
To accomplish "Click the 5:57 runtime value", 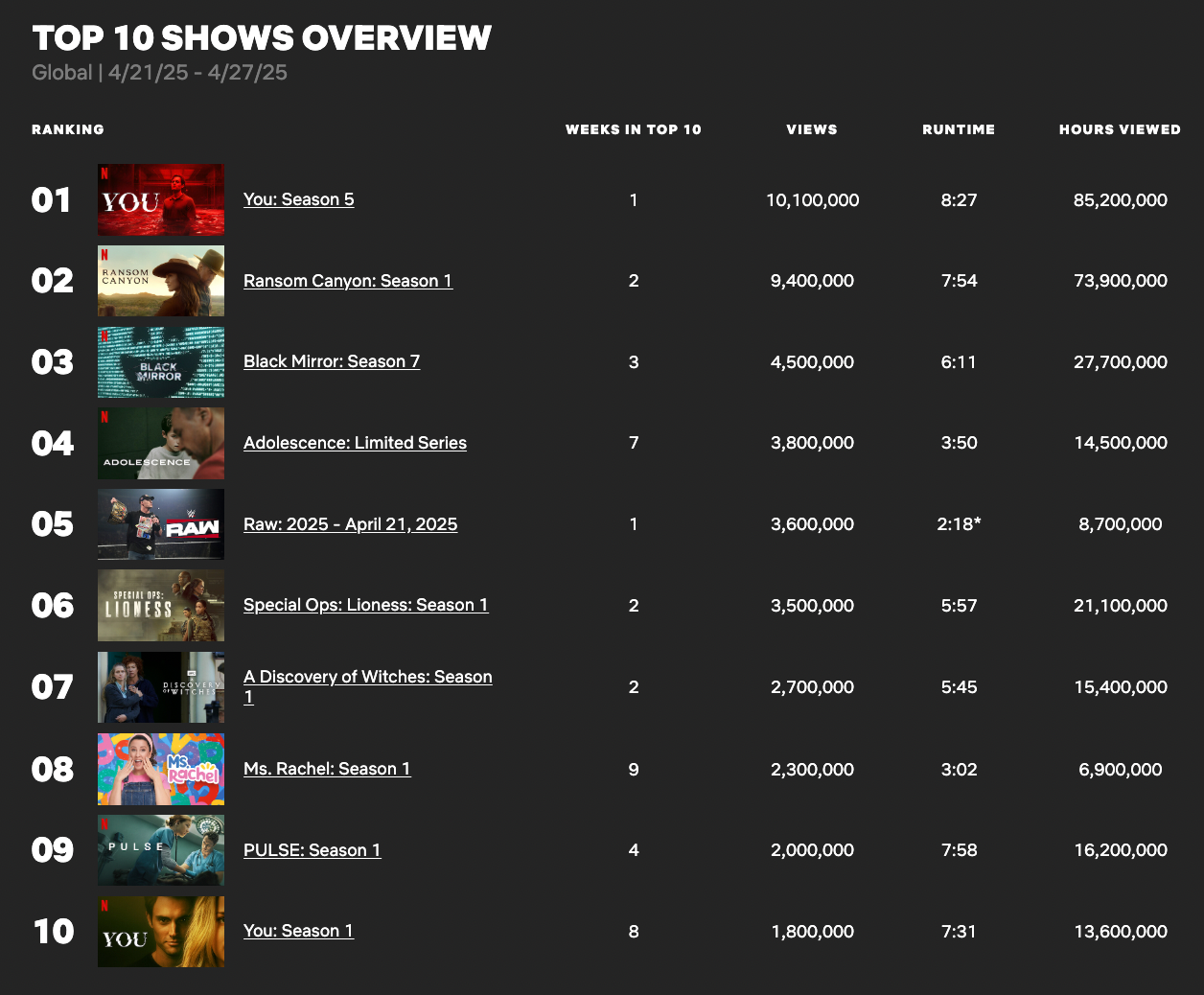I will 959,606.
